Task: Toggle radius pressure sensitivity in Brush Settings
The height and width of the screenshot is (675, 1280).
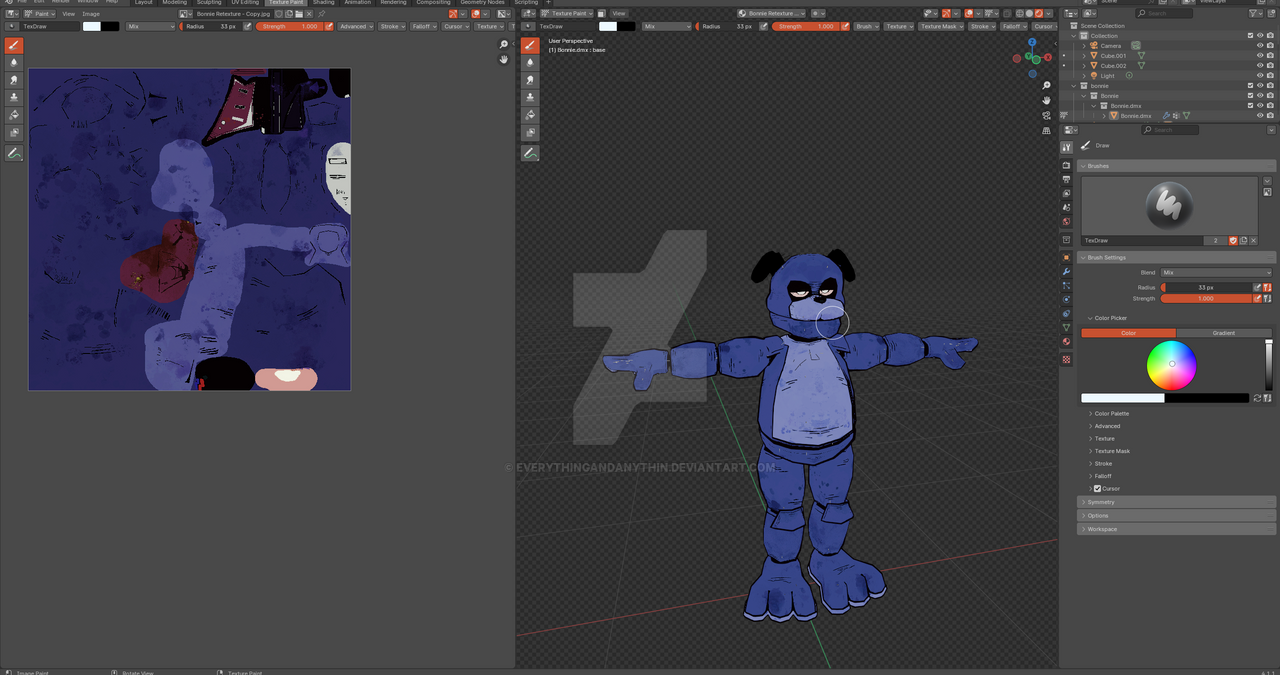Action: 1257,287
